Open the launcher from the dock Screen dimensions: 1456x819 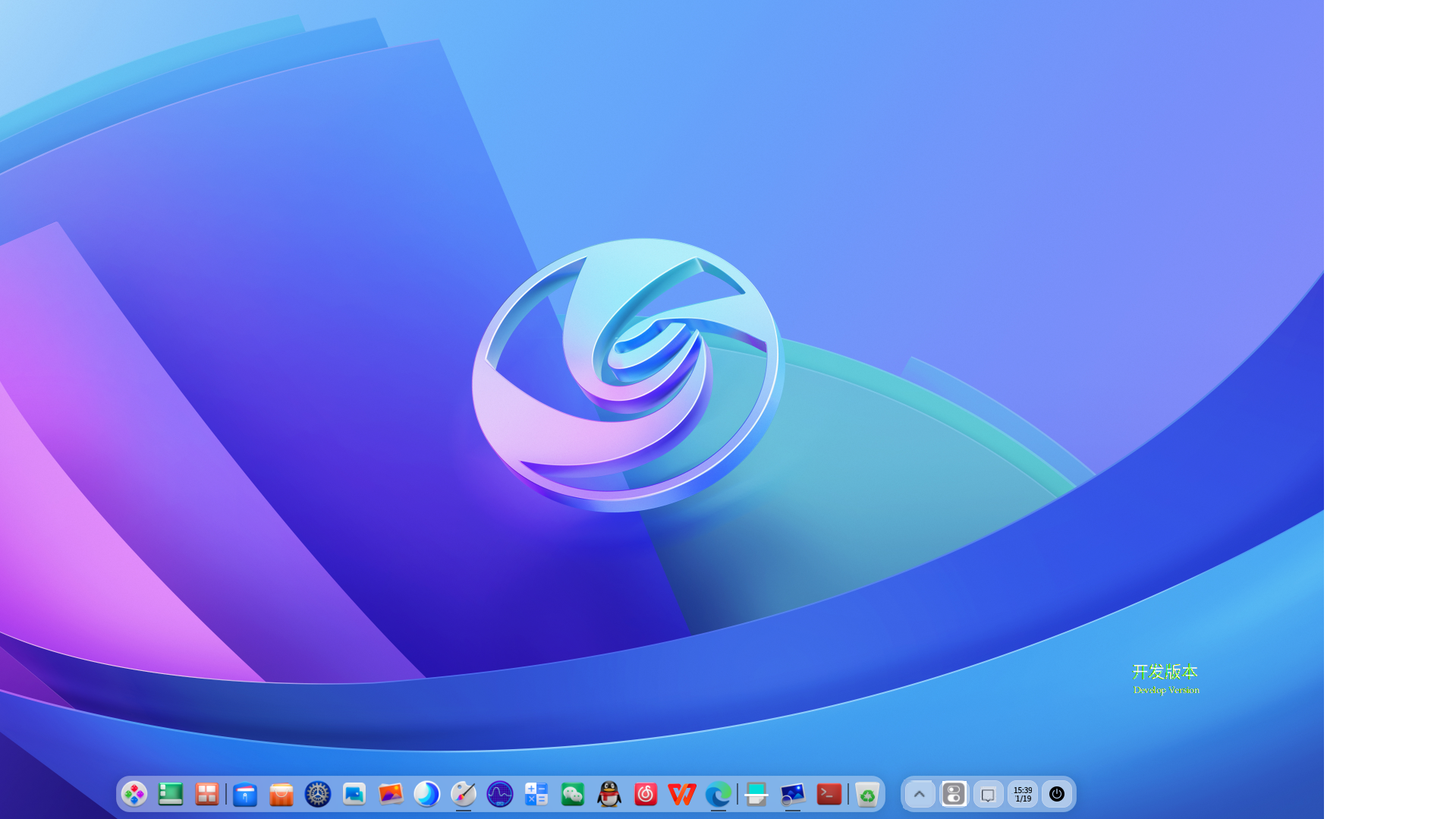tap(134, 794)
